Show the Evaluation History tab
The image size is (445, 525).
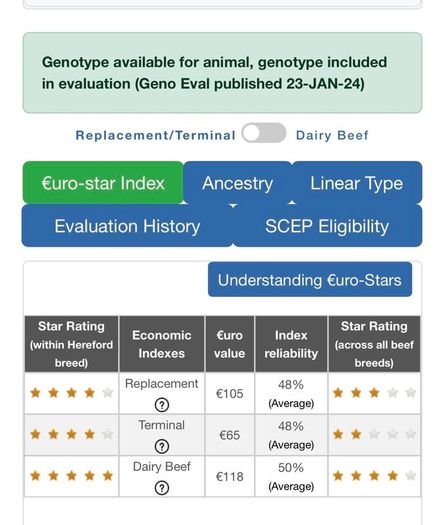coord(127,226)
